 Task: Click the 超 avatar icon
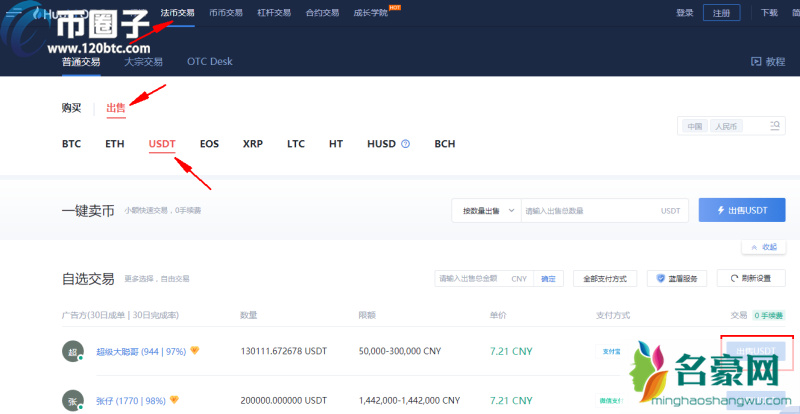[x=72, y=352]
